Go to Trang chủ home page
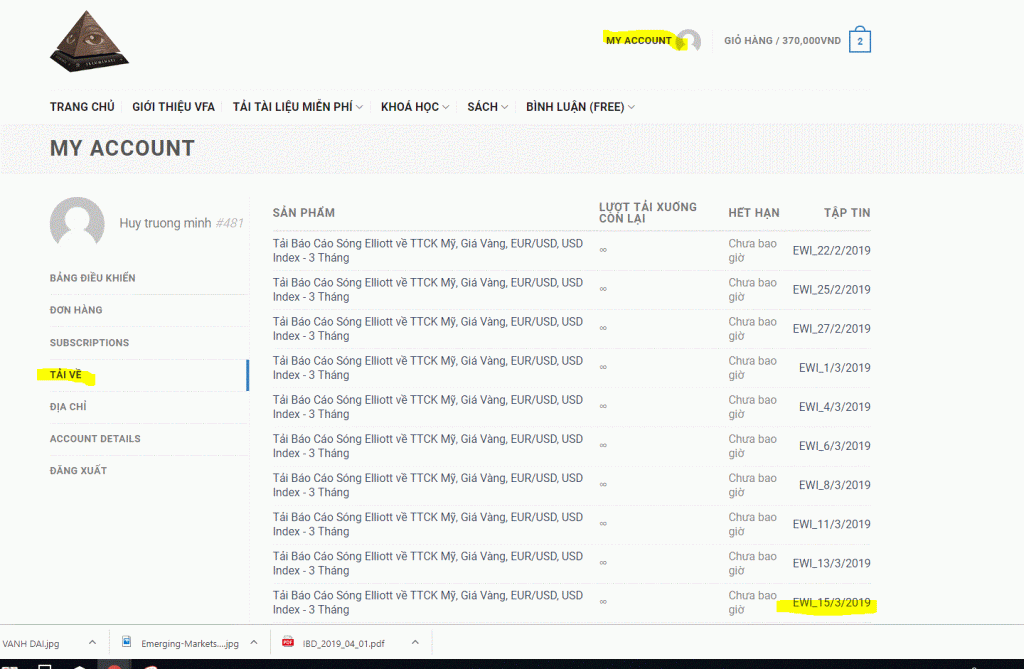The height and width of the screenshot is (669, 1024). pos(82,107)
